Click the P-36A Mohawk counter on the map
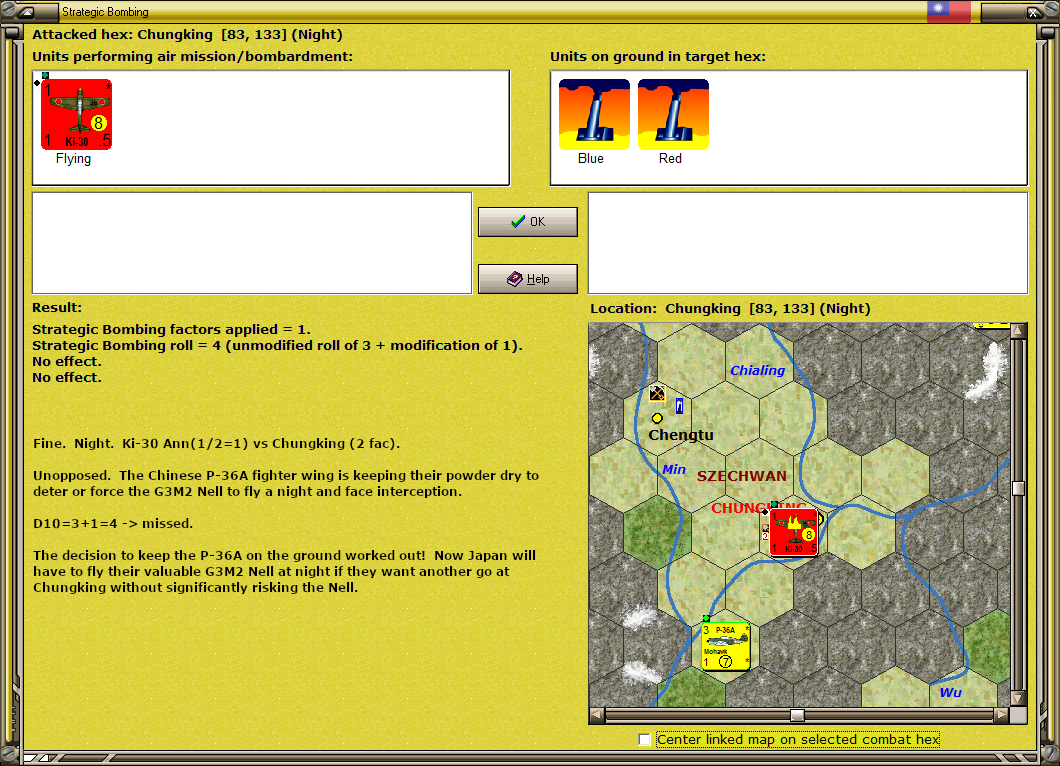The height and width of the screenshot is (766, 1060). (x=725, y=646)
